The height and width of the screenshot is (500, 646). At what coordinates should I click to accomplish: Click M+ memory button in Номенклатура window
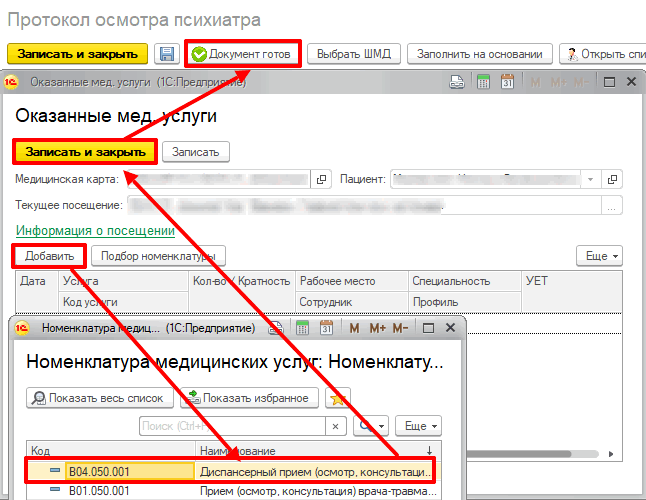tap(377, 328)
